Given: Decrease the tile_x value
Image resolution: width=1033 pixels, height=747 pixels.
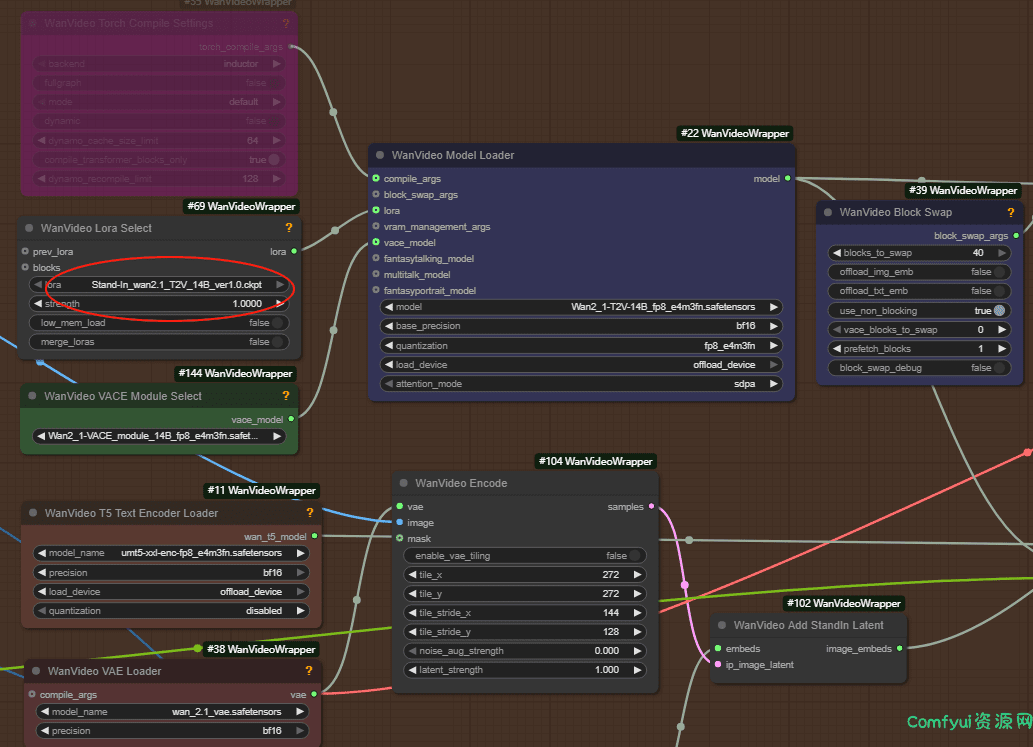Looking at the screenshot, I should (412, 575).
